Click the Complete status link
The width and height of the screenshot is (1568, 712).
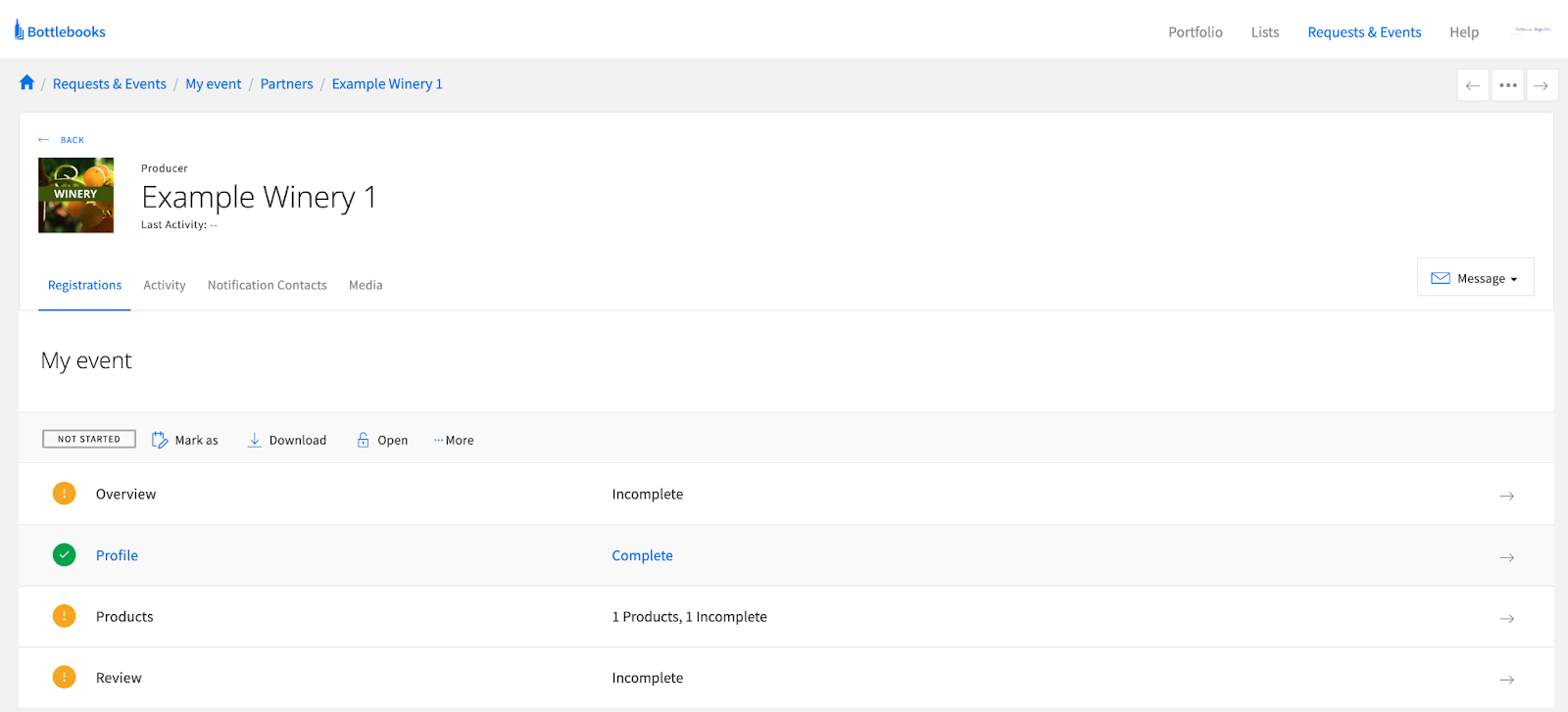point(643,555)
